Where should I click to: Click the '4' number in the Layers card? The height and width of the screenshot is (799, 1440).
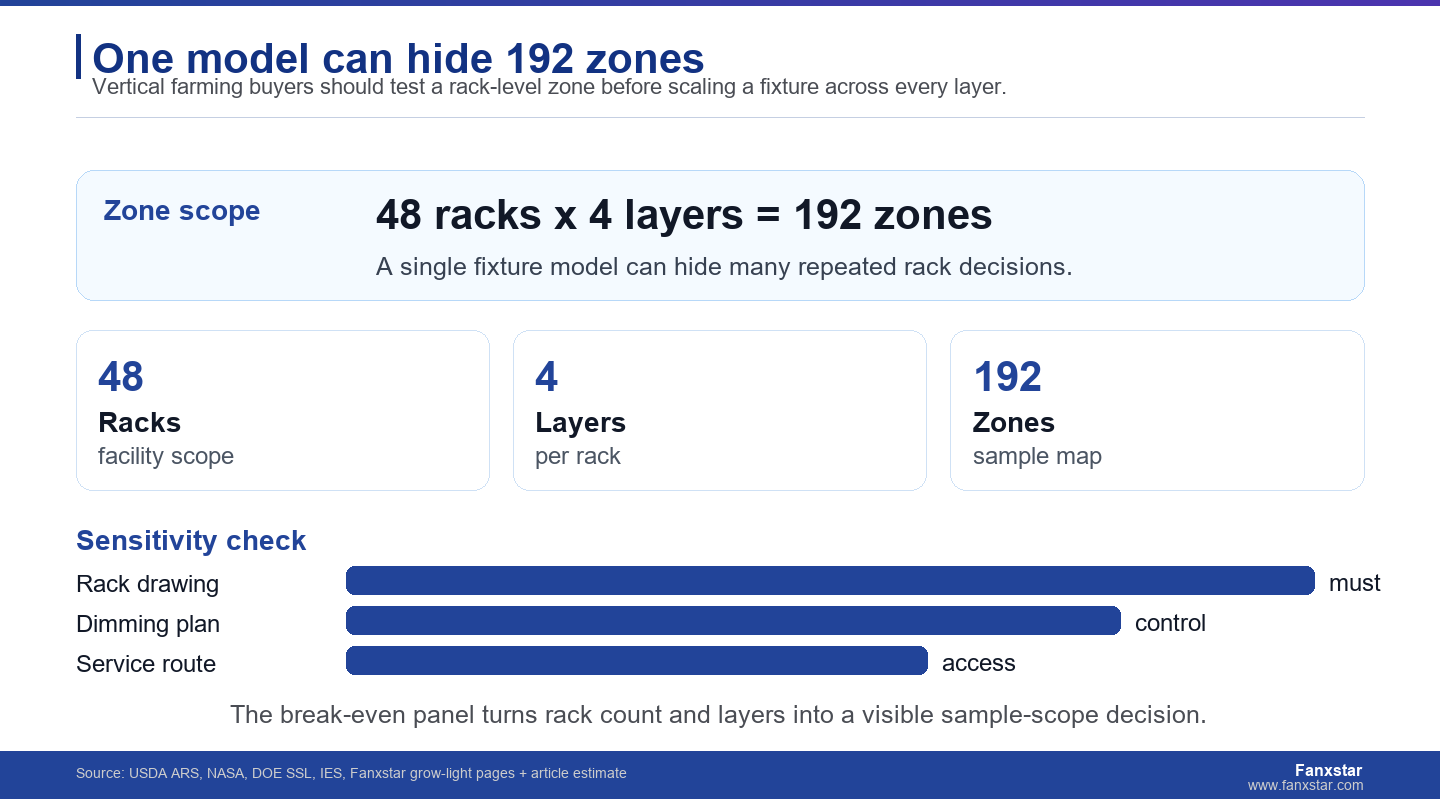click(547, 377)
